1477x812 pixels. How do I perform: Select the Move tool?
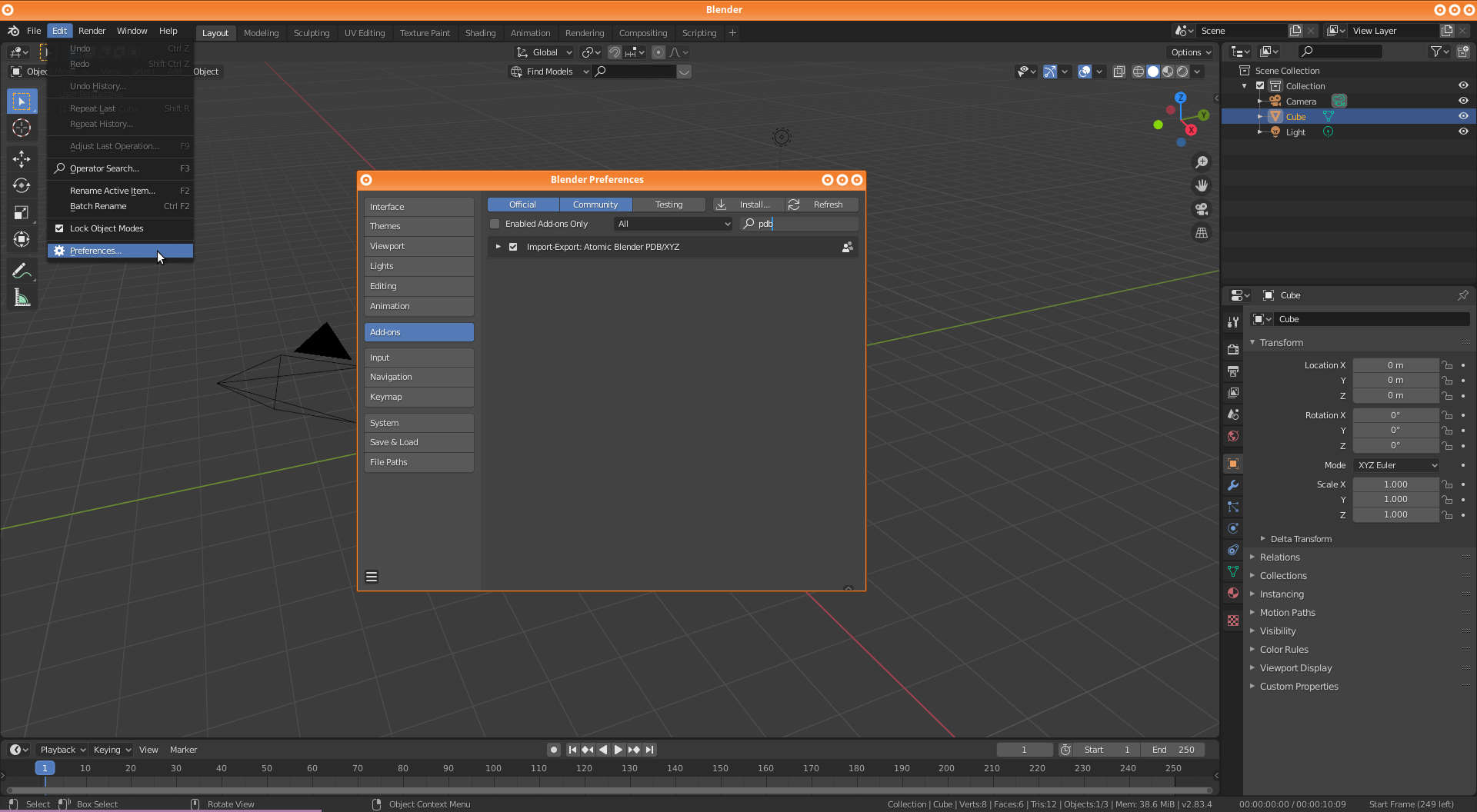(x=22, y=158)
